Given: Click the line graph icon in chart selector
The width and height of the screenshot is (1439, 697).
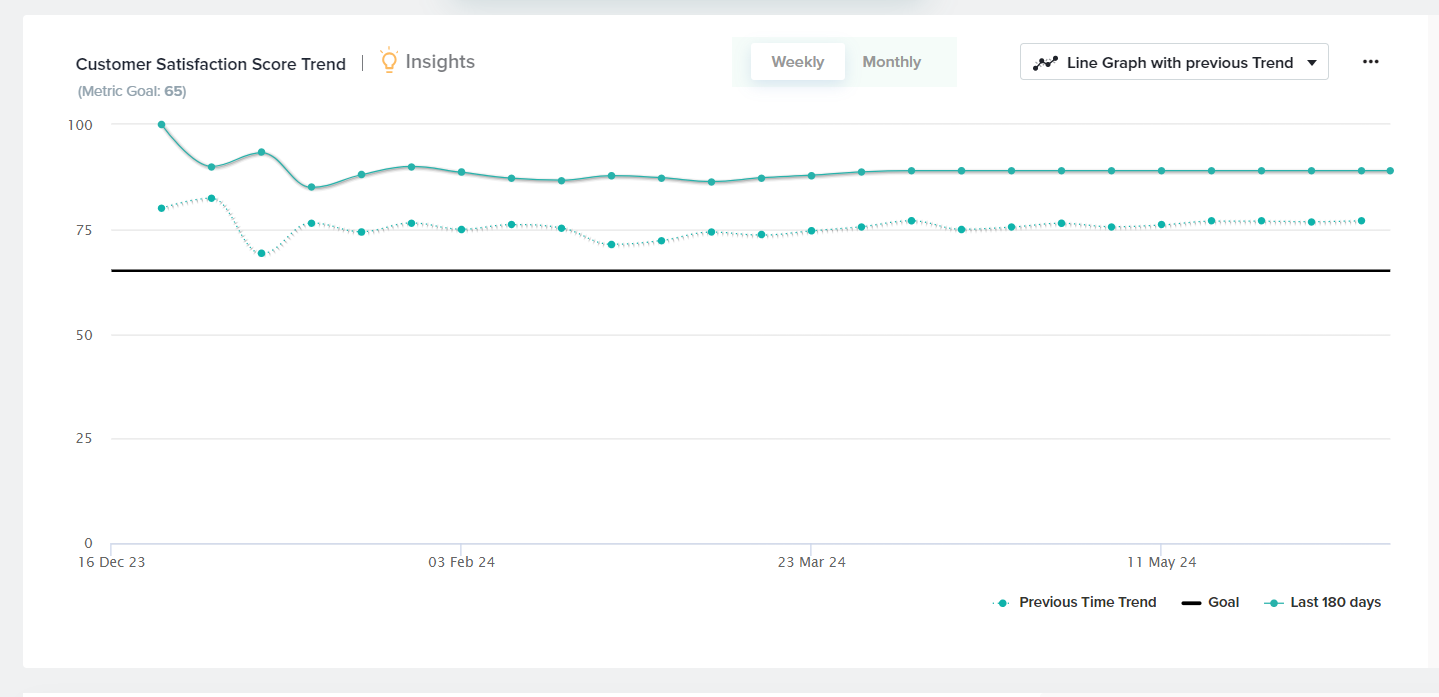Looking at the screenshot, I should pyautogui.click(x=1045, y=63).
